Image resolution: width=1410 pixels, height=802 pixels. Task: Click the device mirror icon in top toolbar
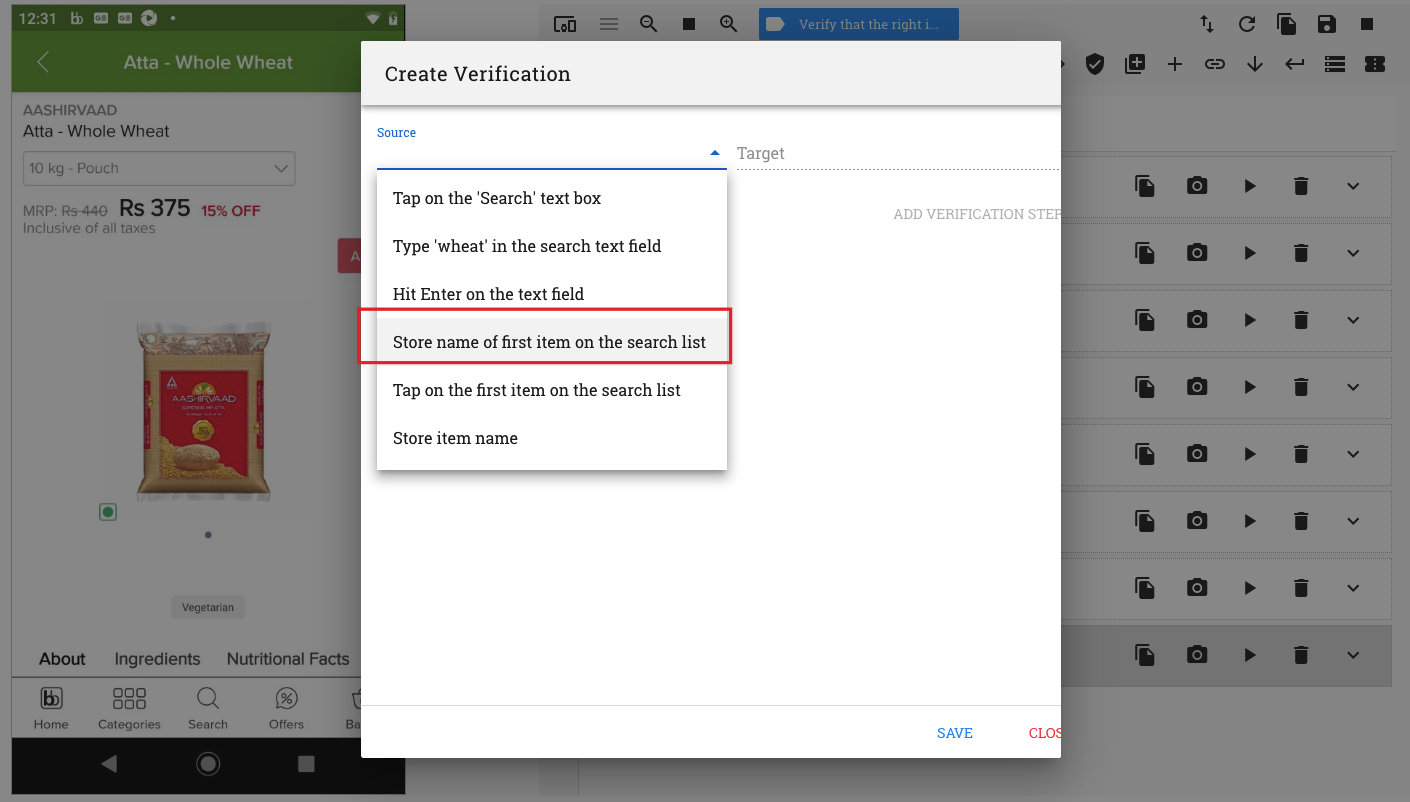pyautogui.click(x=565, y=25)
